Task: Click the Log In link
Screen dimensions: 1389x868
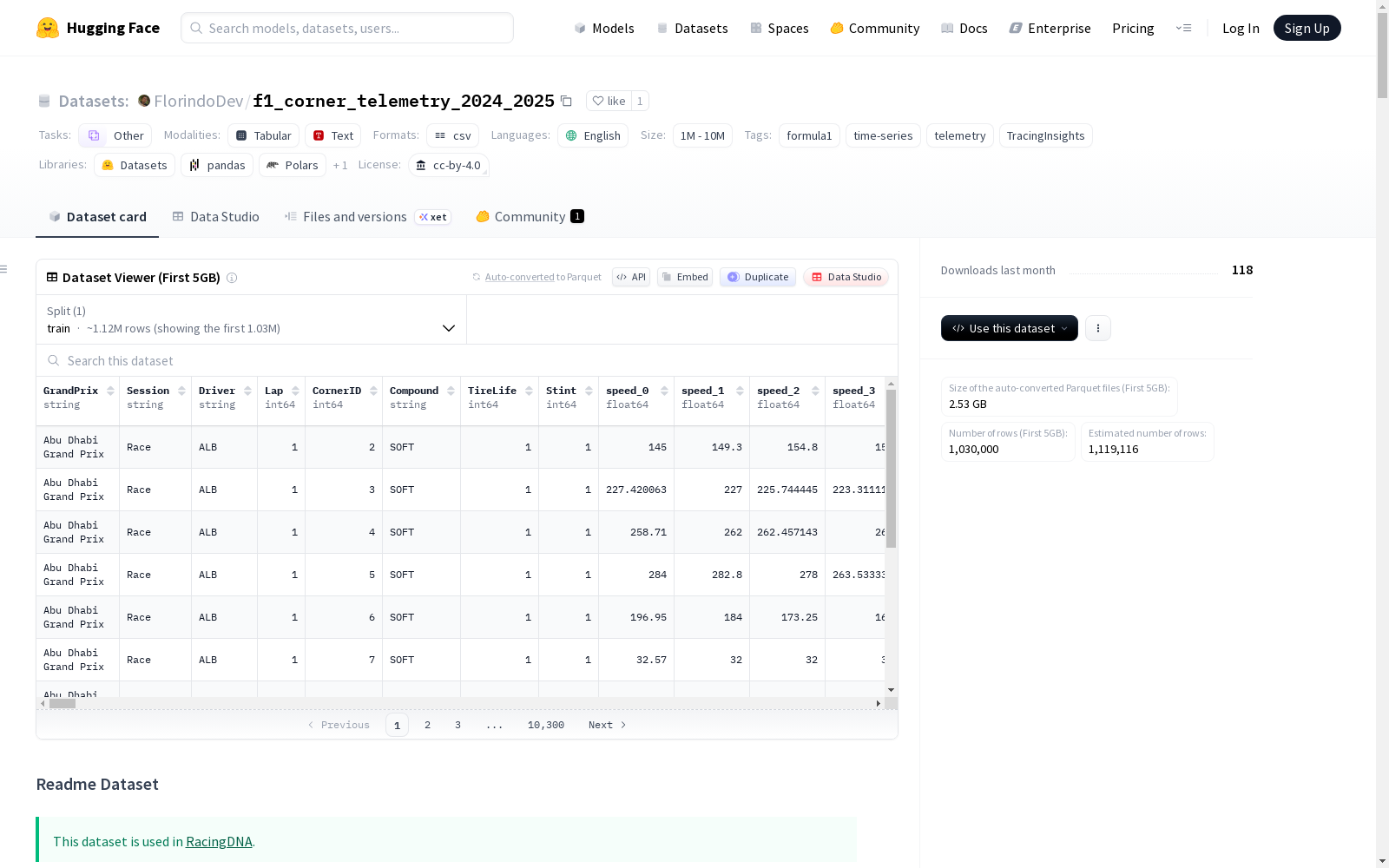Action: tap(1241, 28)
